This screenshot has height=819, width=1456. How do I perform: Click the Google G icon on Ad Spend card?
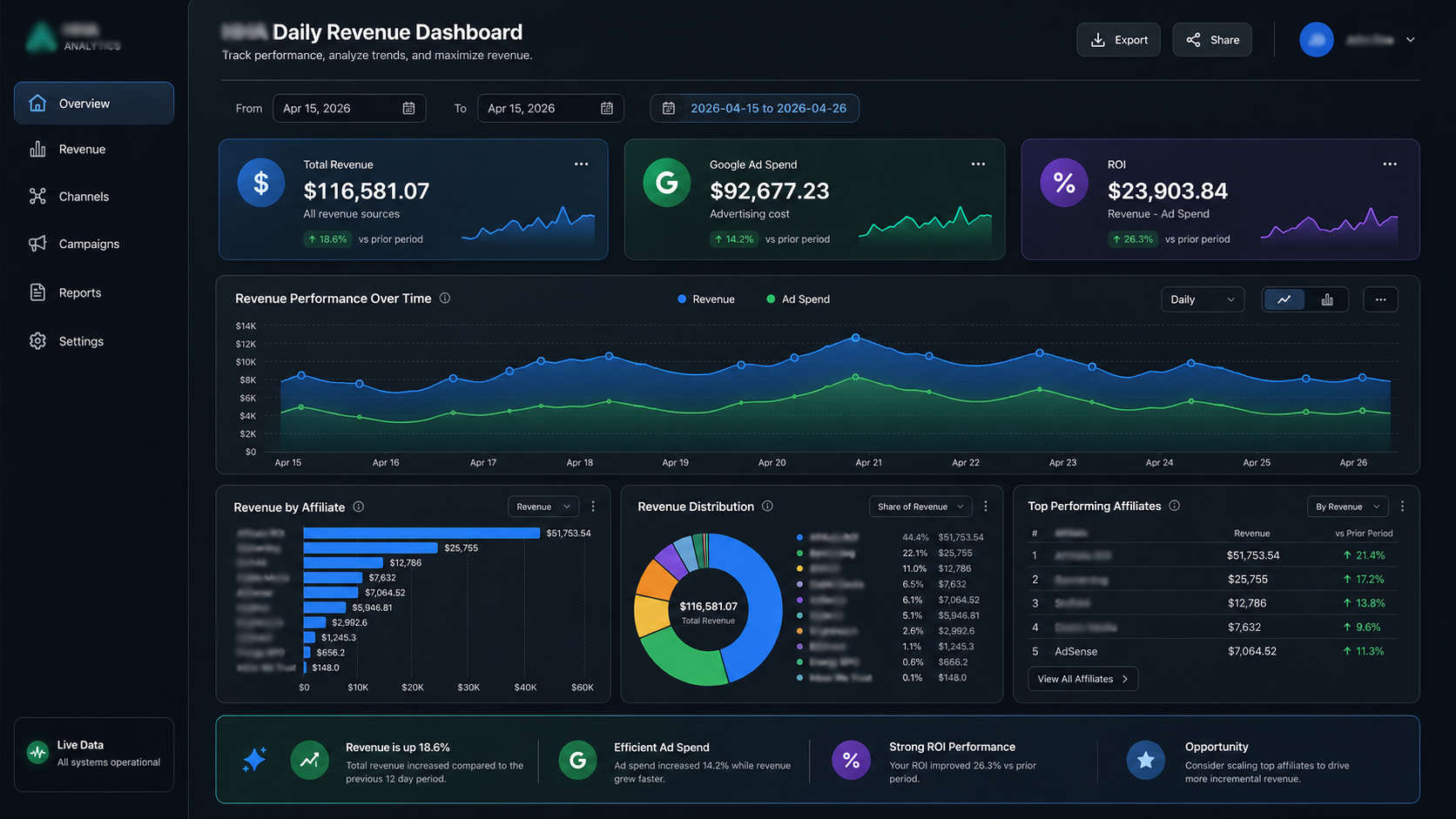[667, 183]
